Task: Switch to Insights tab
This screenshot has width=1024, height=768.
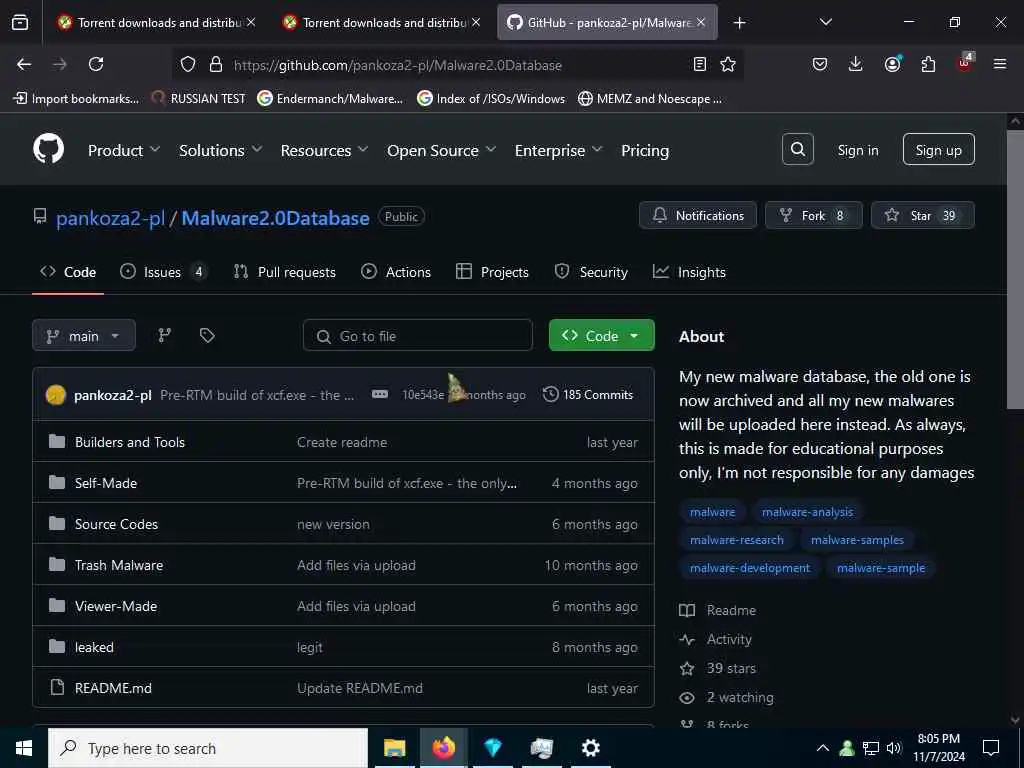Action: [689, 272]
